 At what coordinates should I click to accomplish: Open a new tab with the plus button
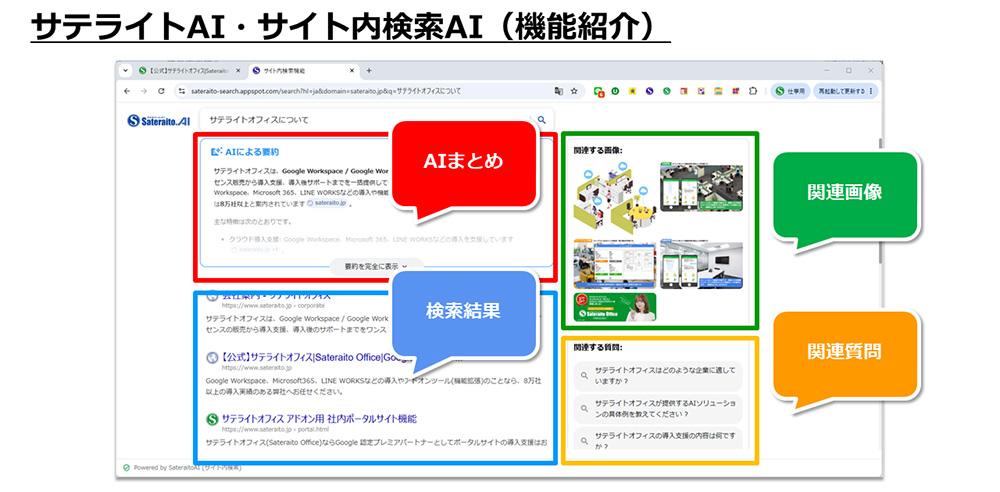pyautogui.click(x=369, y=70)
